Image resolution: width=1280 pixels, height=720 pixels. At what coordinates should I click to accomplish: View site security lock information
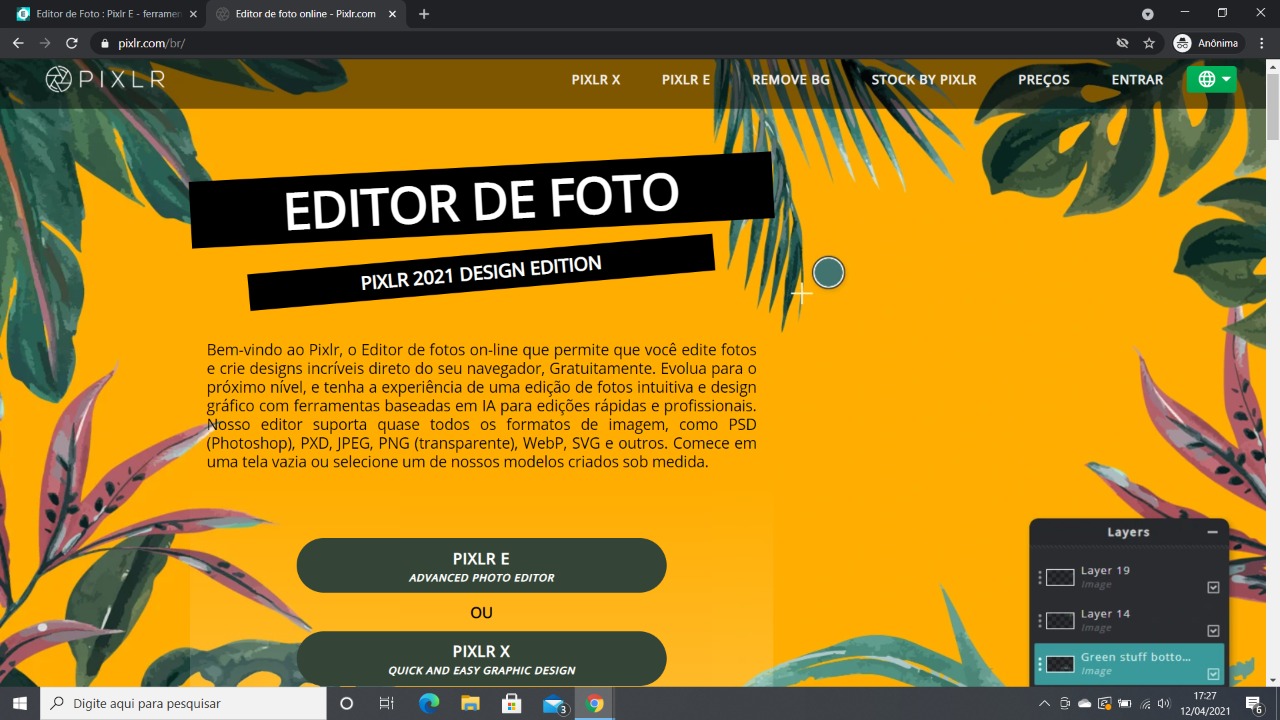pos(105,43)
